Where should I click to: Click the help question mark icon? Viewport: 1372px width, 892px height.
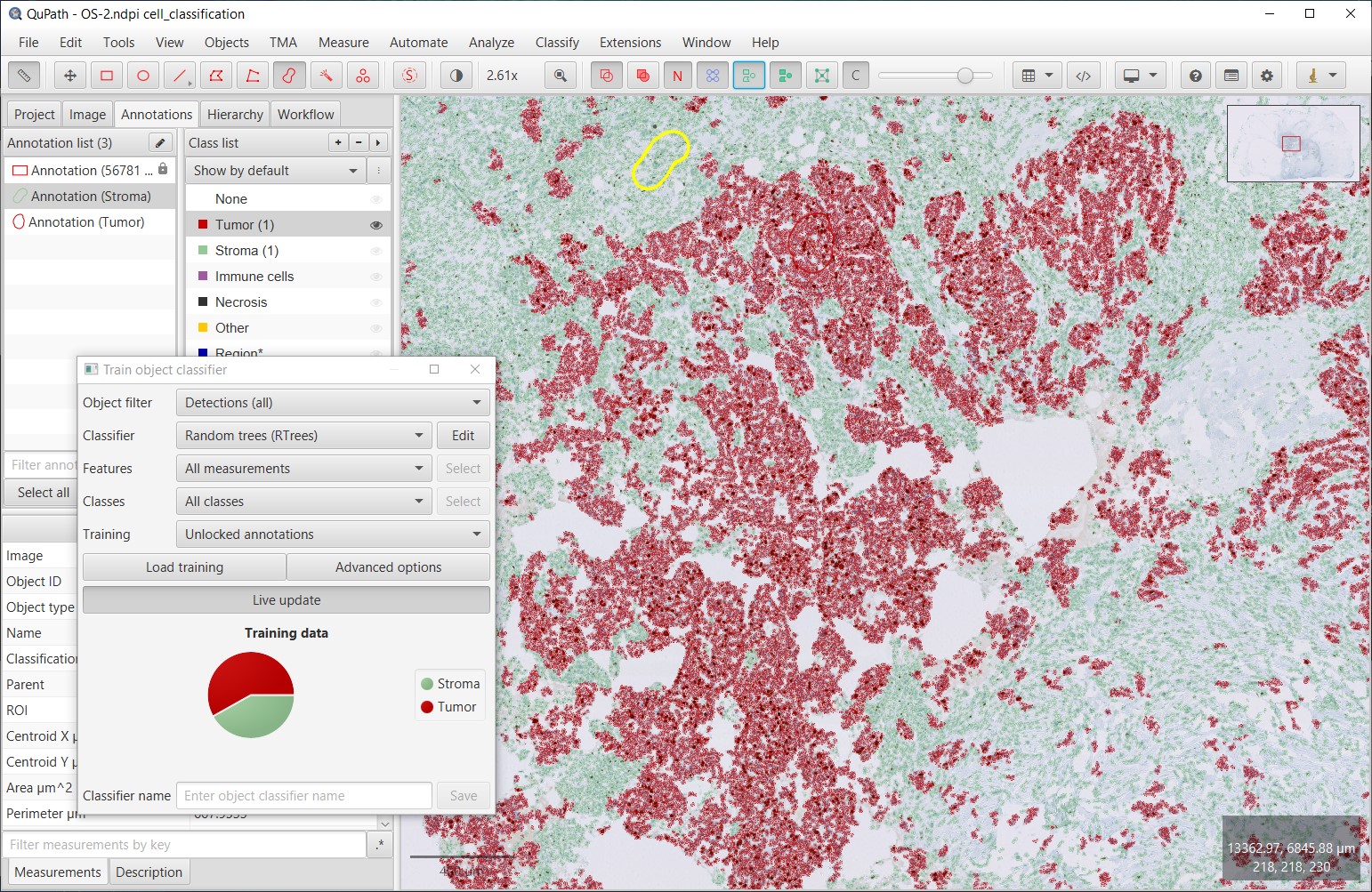click(1196, 76)
